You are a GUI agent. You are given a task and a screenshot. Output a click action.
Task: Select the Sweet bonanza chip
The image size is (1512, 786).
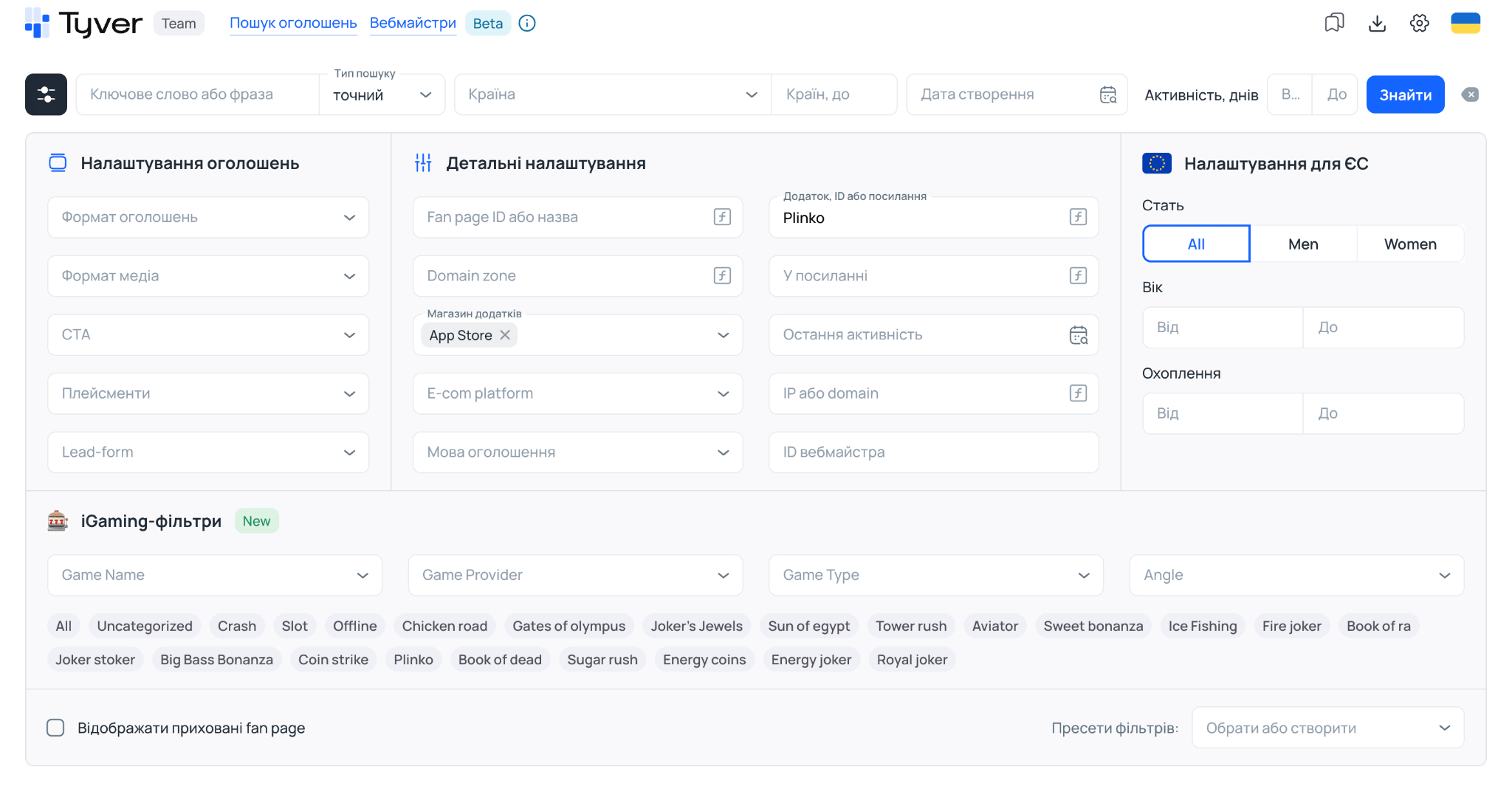pyautogui.click(x=1093, y=627)
